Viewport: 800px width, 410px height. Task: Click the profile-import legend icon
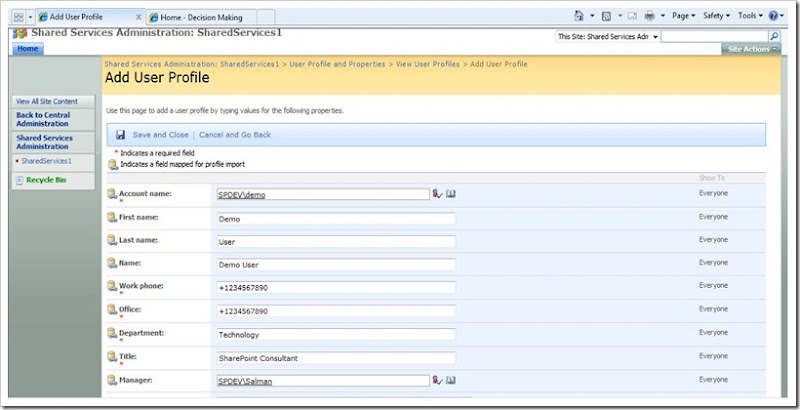click(x=113, y=164)
